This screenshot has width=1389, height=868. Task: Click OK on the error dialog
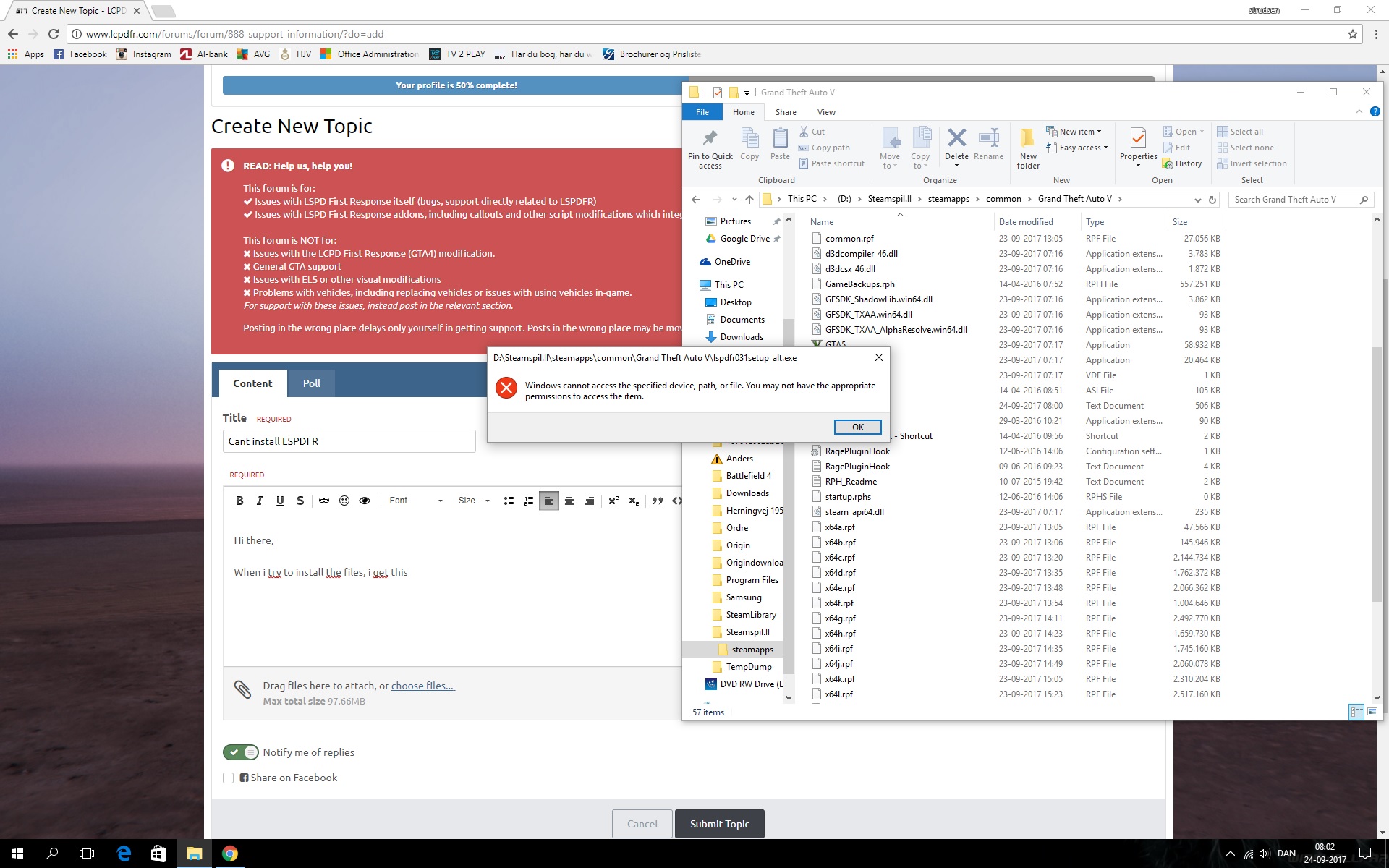[857, 427]
